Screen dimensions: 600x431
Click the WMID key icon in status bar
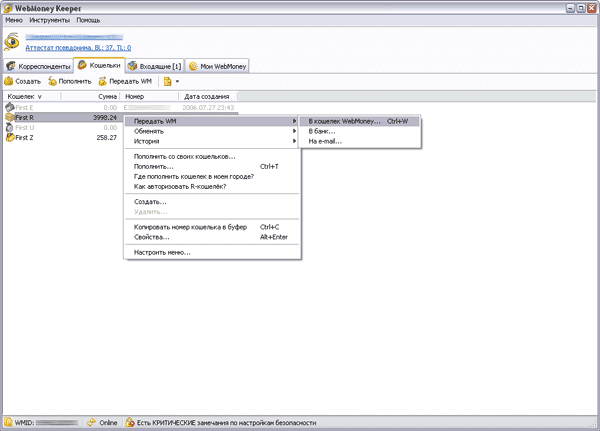coord(8,422)
